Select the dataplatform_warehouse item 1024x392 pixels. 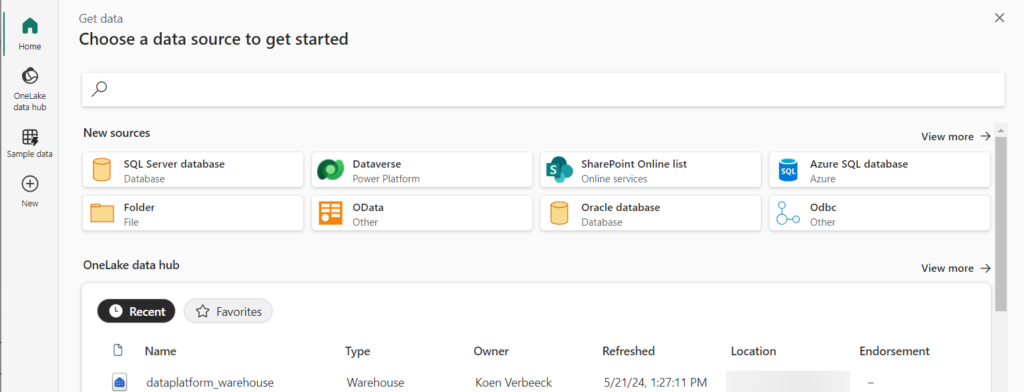(x=210, y=383)
